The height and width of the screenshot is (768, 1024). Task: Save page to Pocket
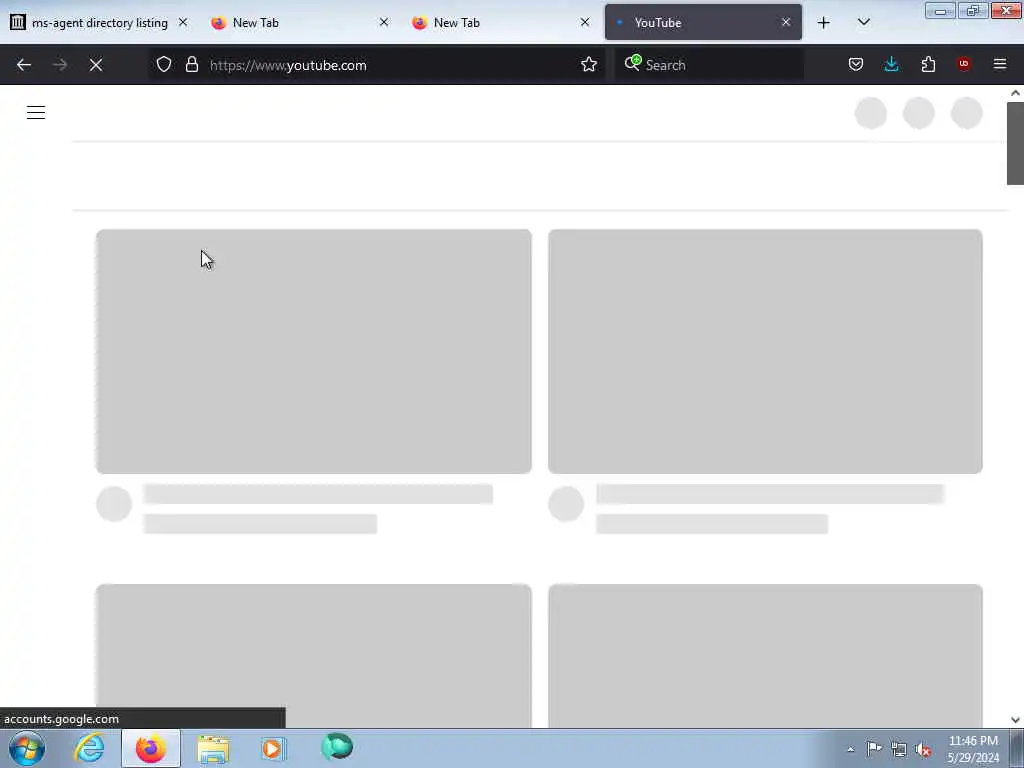[x=856, y=64]
